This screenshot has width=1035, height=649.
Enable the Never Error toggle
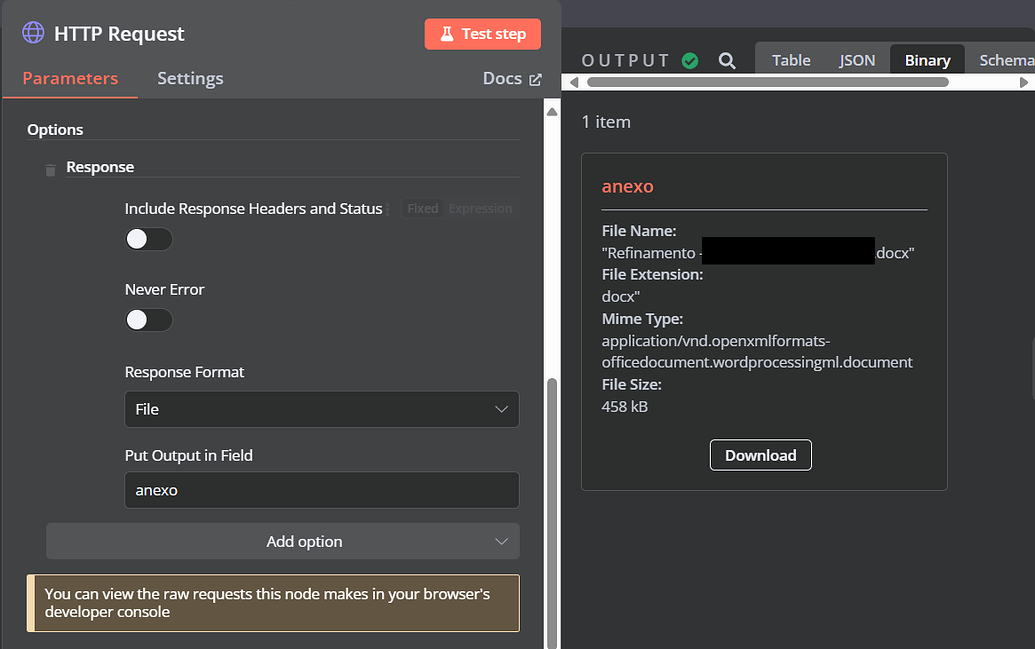148,319
